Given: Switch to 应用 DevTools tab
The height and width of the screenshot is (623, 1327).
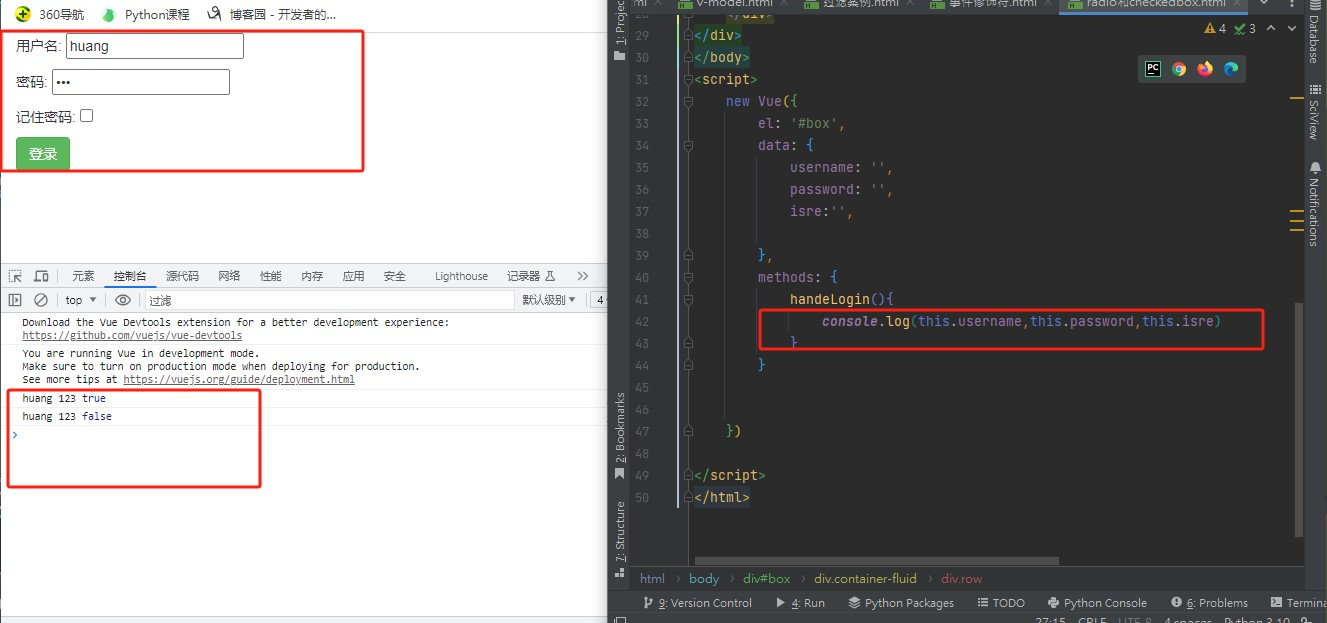Looking at the screenshot, I should [353, 276].
